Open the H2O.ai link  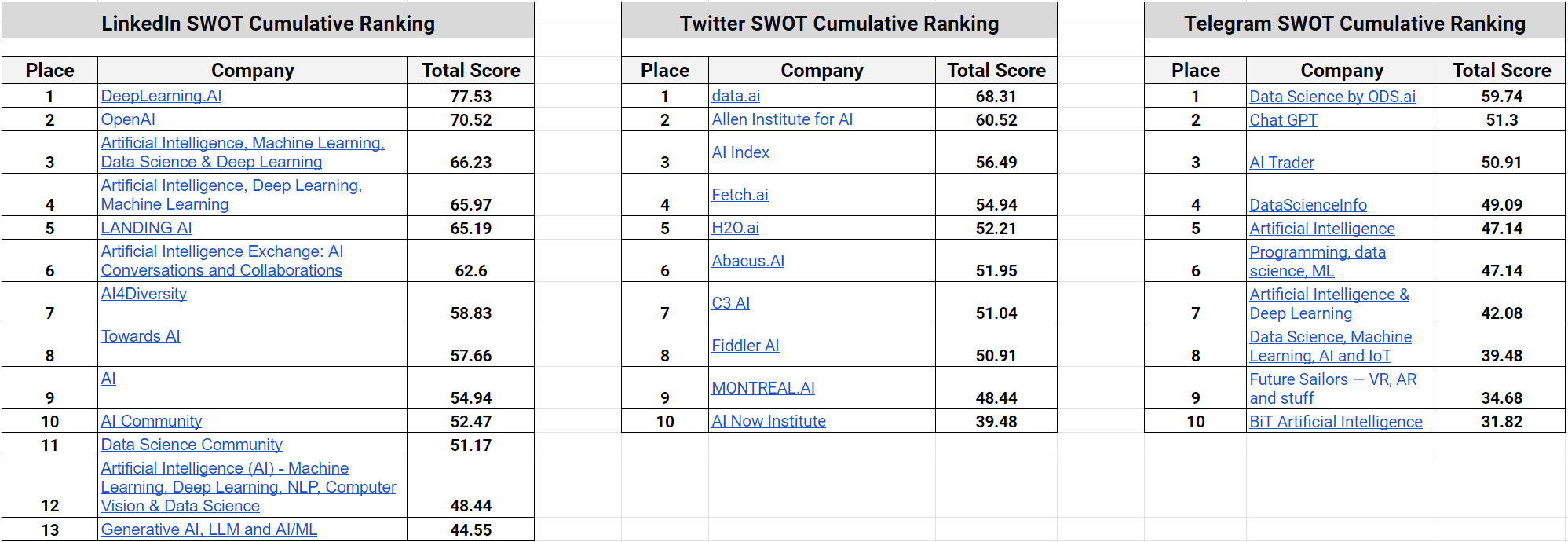[735, 228]
